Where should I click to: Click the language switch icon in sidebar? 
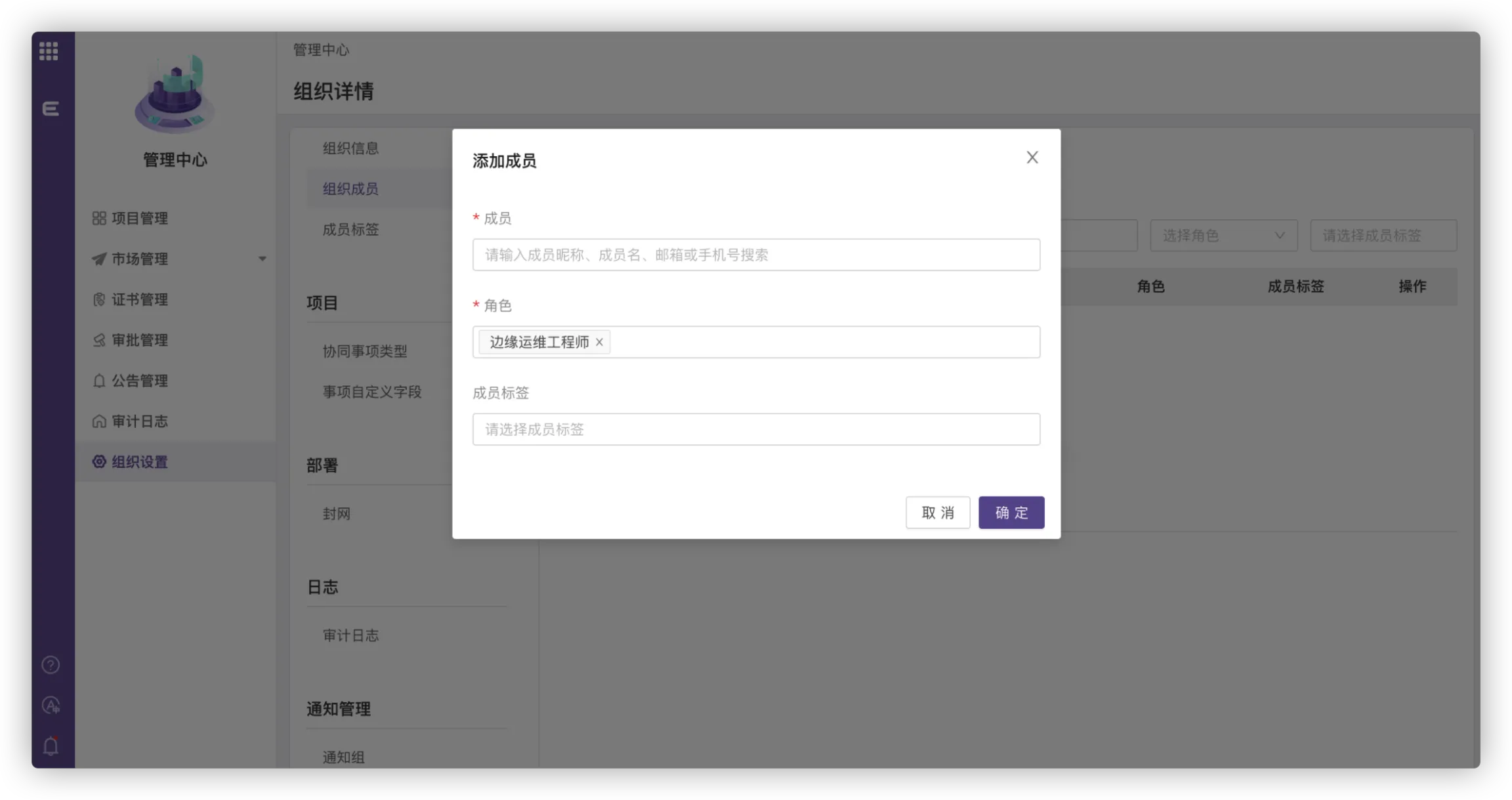click(51, 705)
